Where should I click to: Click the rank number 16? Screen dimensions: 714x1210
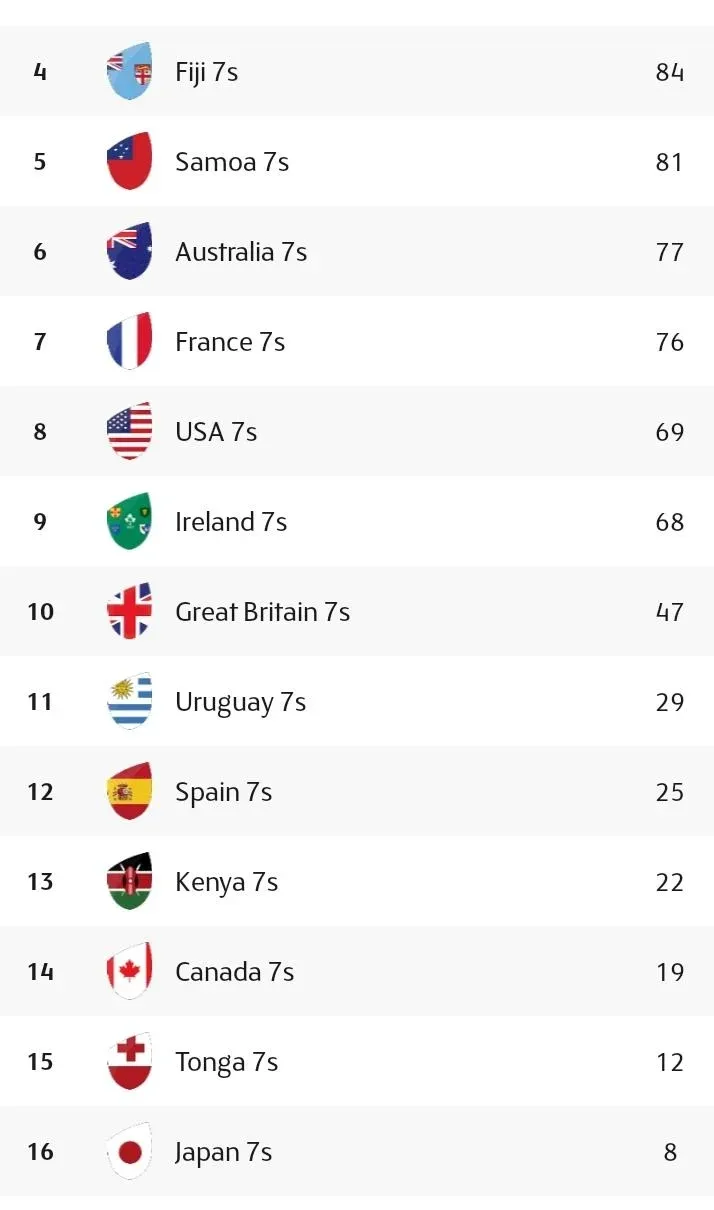[40, 1152]
